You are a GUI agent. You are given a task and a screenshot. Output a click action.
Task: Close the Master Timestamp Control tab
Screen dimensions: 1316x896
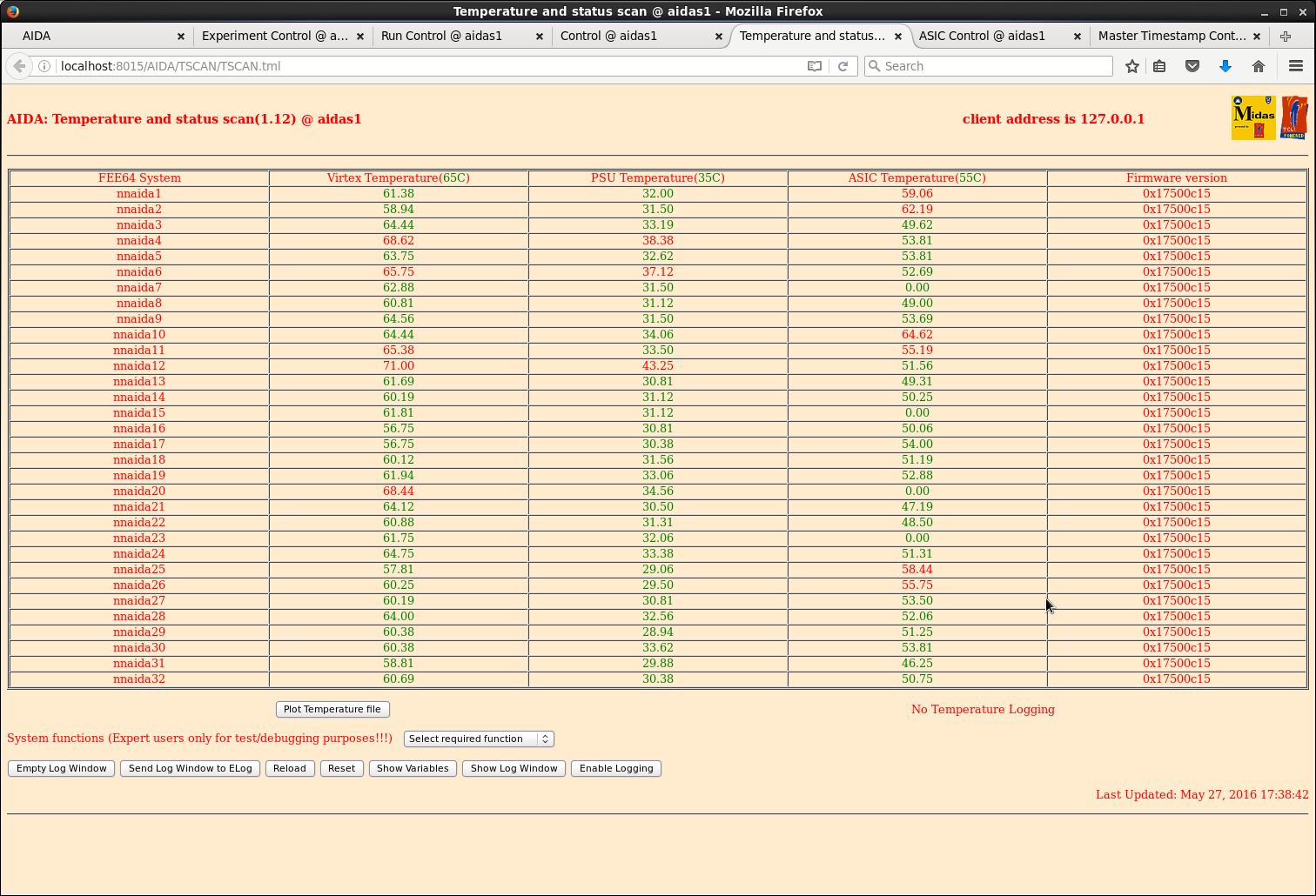coord(1257,37)
